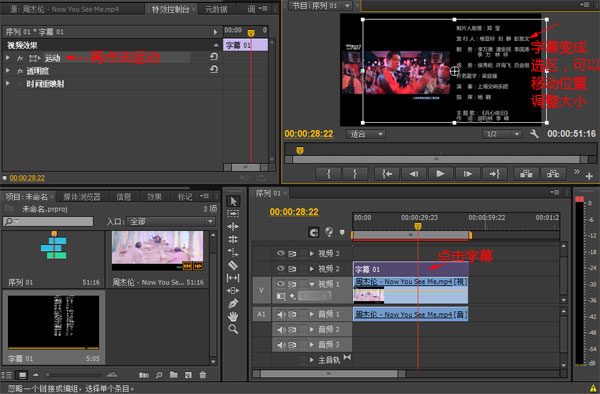Image resolution: width=600 pixels, height=394 pixels.
Task: Switch project panel to list view
Action: click(x=7, y=375)
